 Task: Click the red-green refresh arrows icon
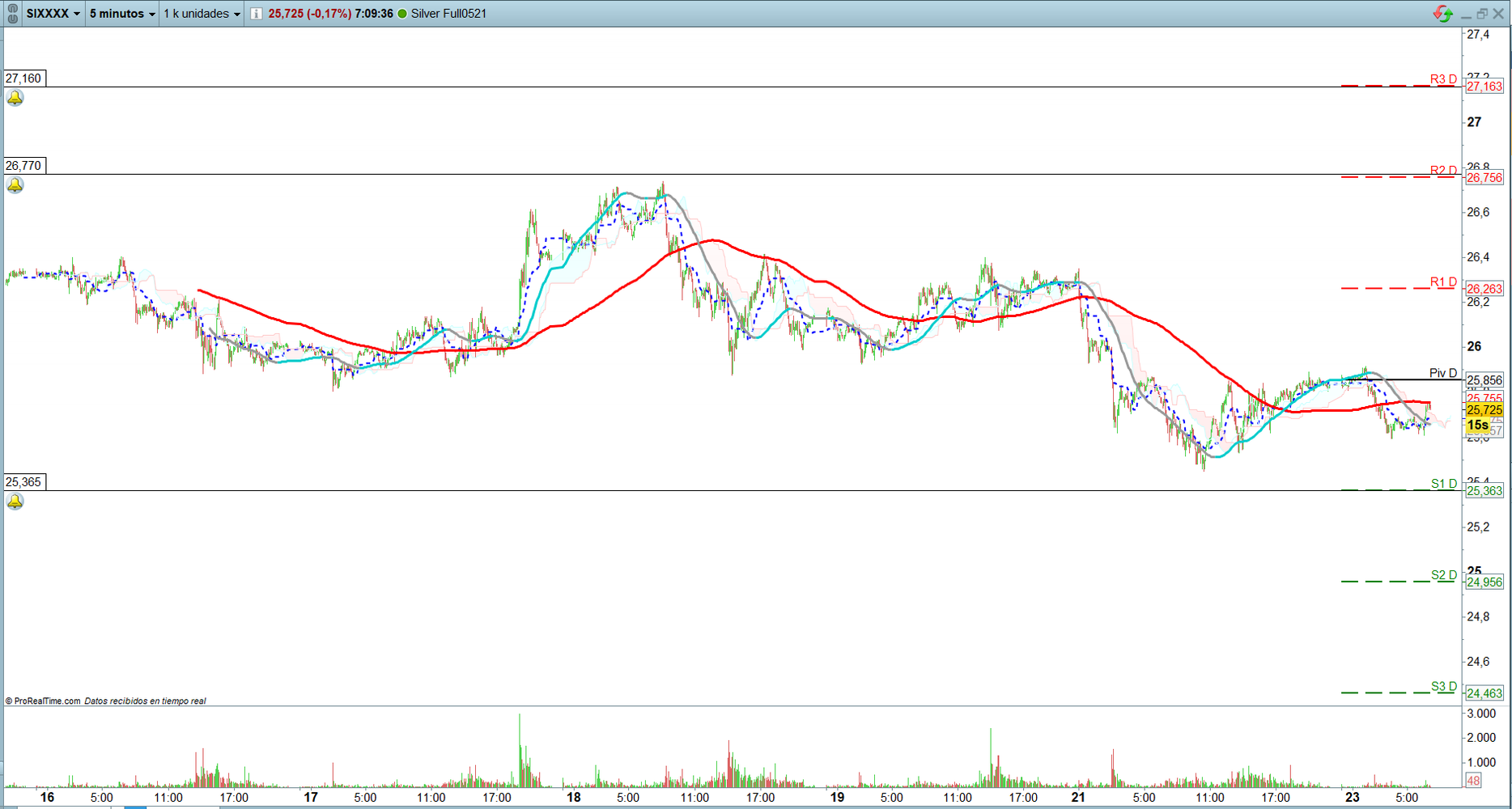point(1442,14)
